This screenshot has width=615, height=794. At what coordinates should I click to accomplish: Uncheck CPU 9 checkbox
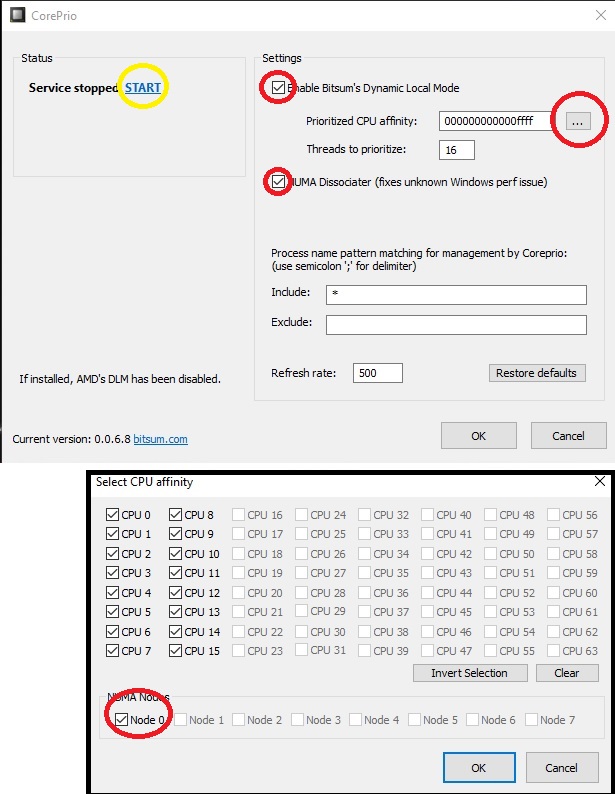[x=176, y=534]
